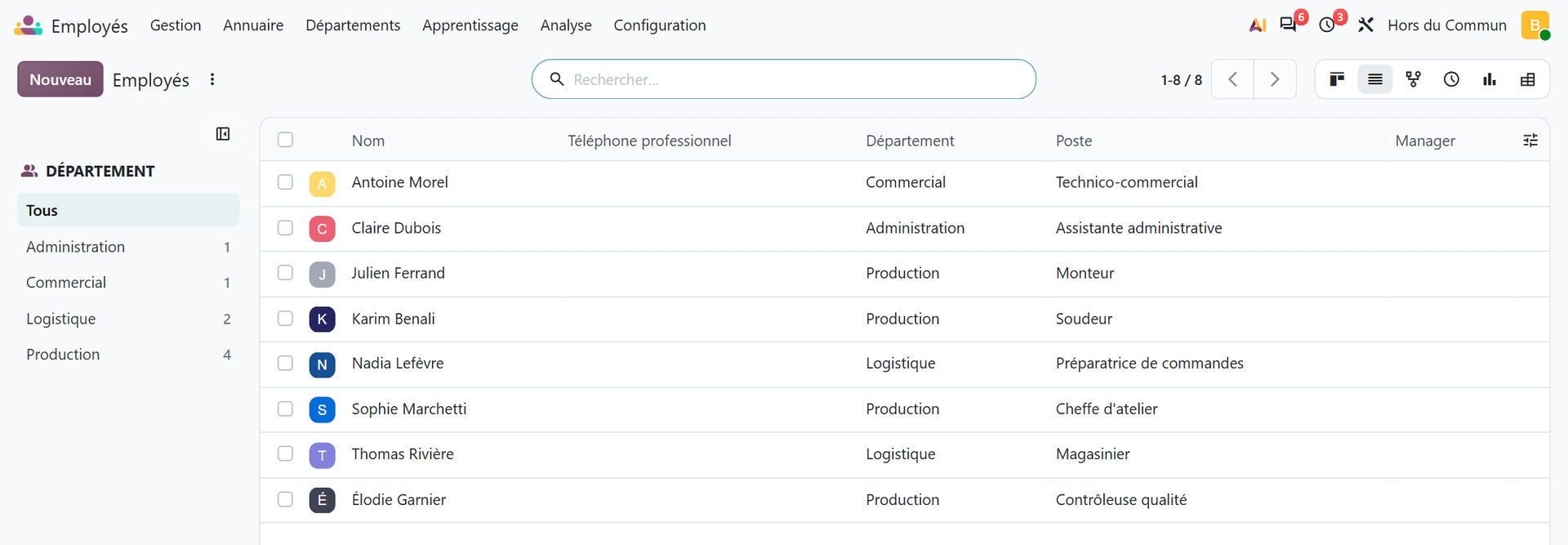Sort by the Manager column header
The height and width of the screenshot is (545, 1568).
(1425, 141)
